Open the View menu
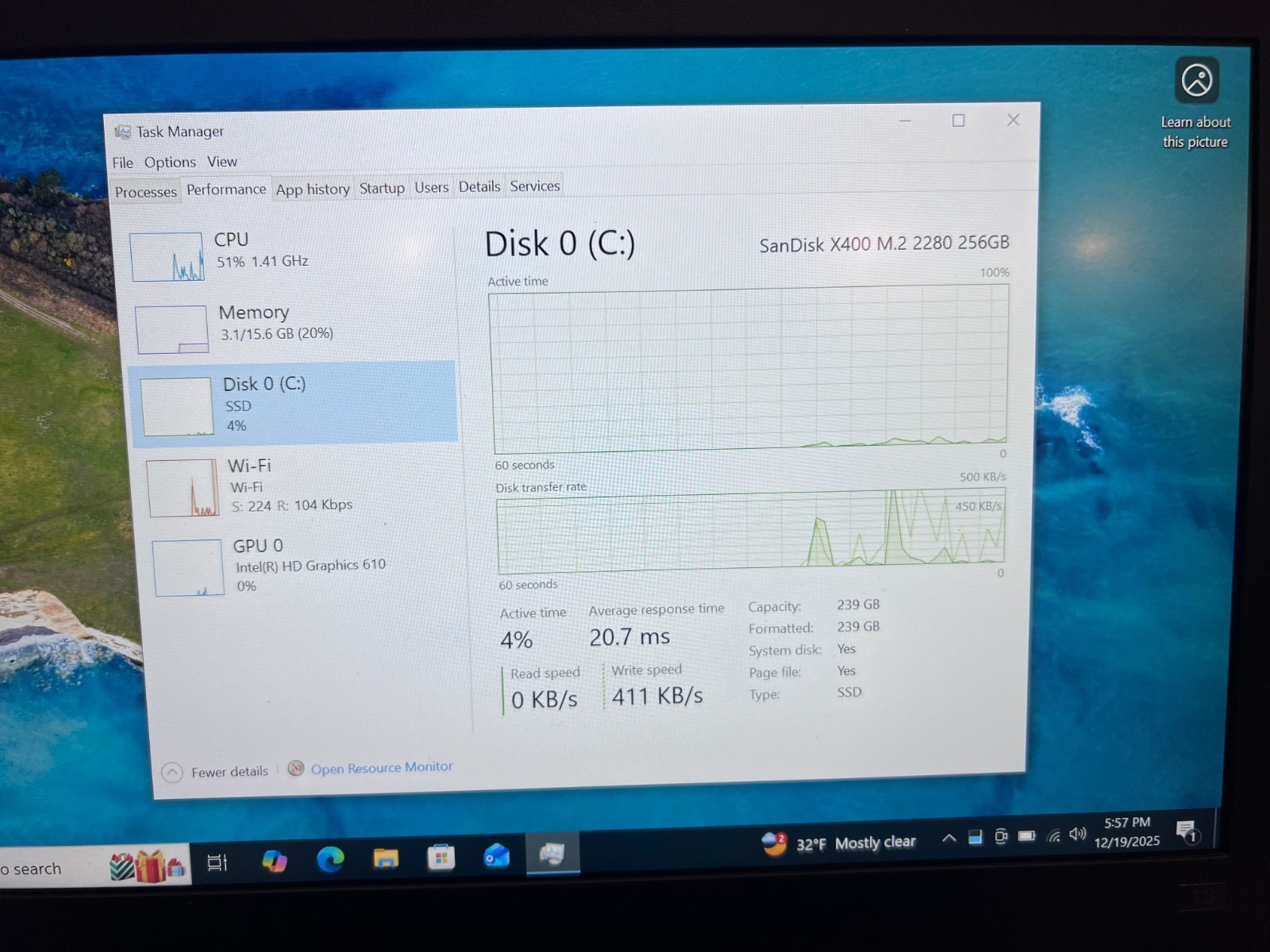The width and height of the screenshot is (1270, 952). pyautogui.click(x=222, y=161)
